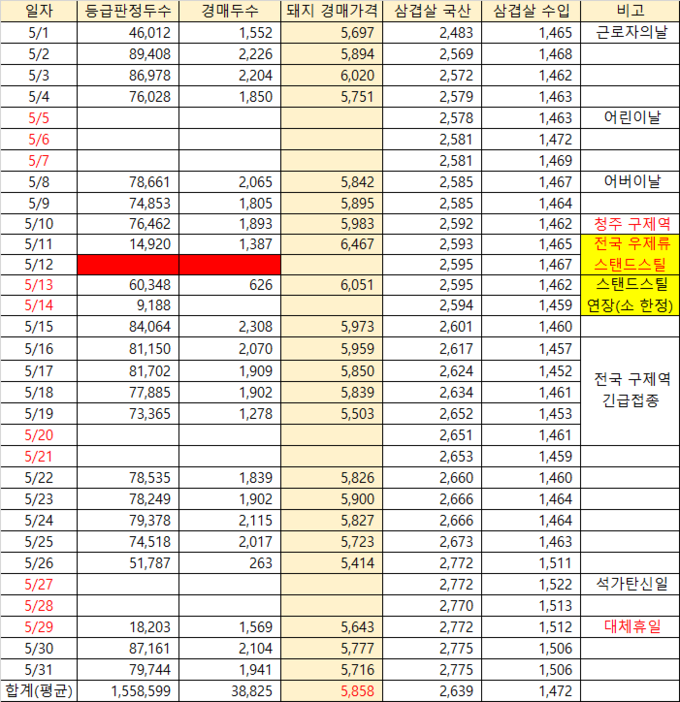Viewport: 680px width, 702px height.
Task: Click the red-filled 5/12 등급판정두수 cell
Action: pos(128,265)
